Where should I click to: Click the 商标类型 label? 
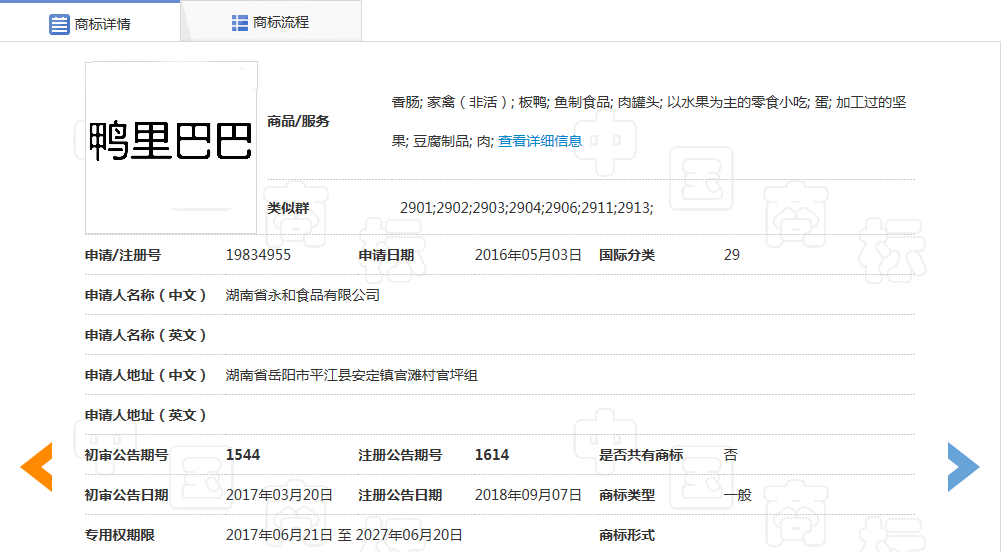(627, 495)
